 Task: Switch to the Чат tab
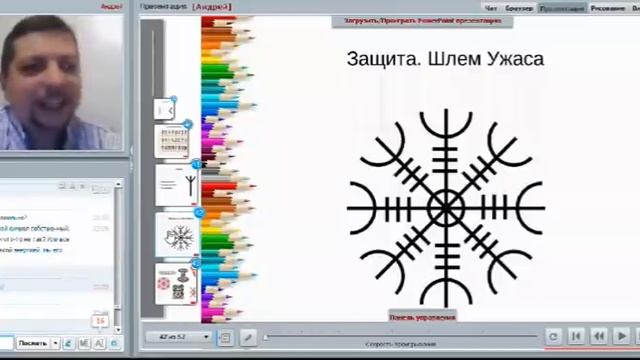tap(491, 8)
